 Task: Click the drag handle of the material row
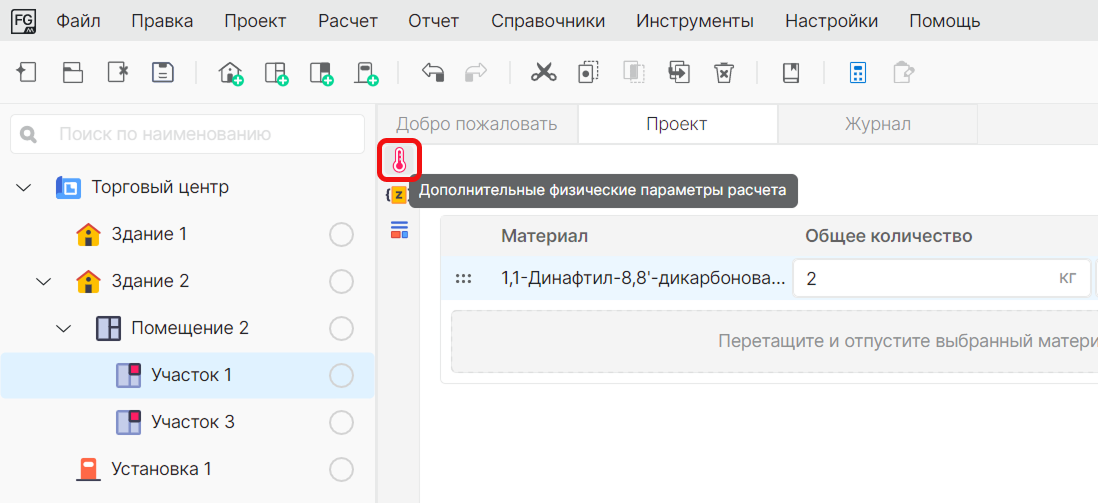[x=463, y=279]
